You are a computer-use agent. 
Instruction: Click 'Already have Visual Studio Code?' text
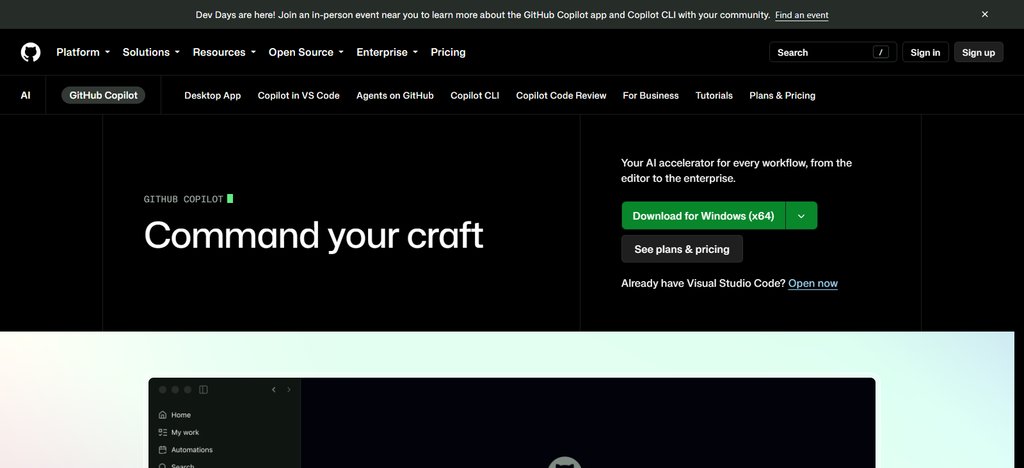click(703, 283)
